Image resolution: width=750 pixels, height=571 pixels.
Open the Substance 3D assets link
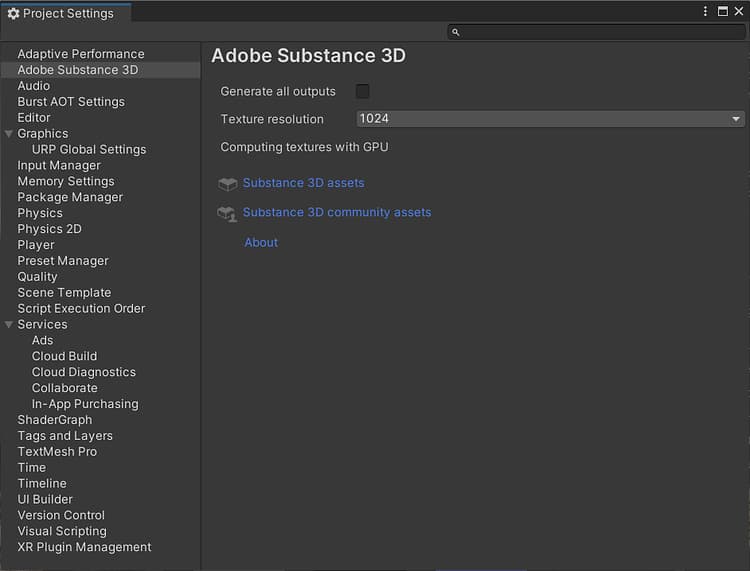303,183
